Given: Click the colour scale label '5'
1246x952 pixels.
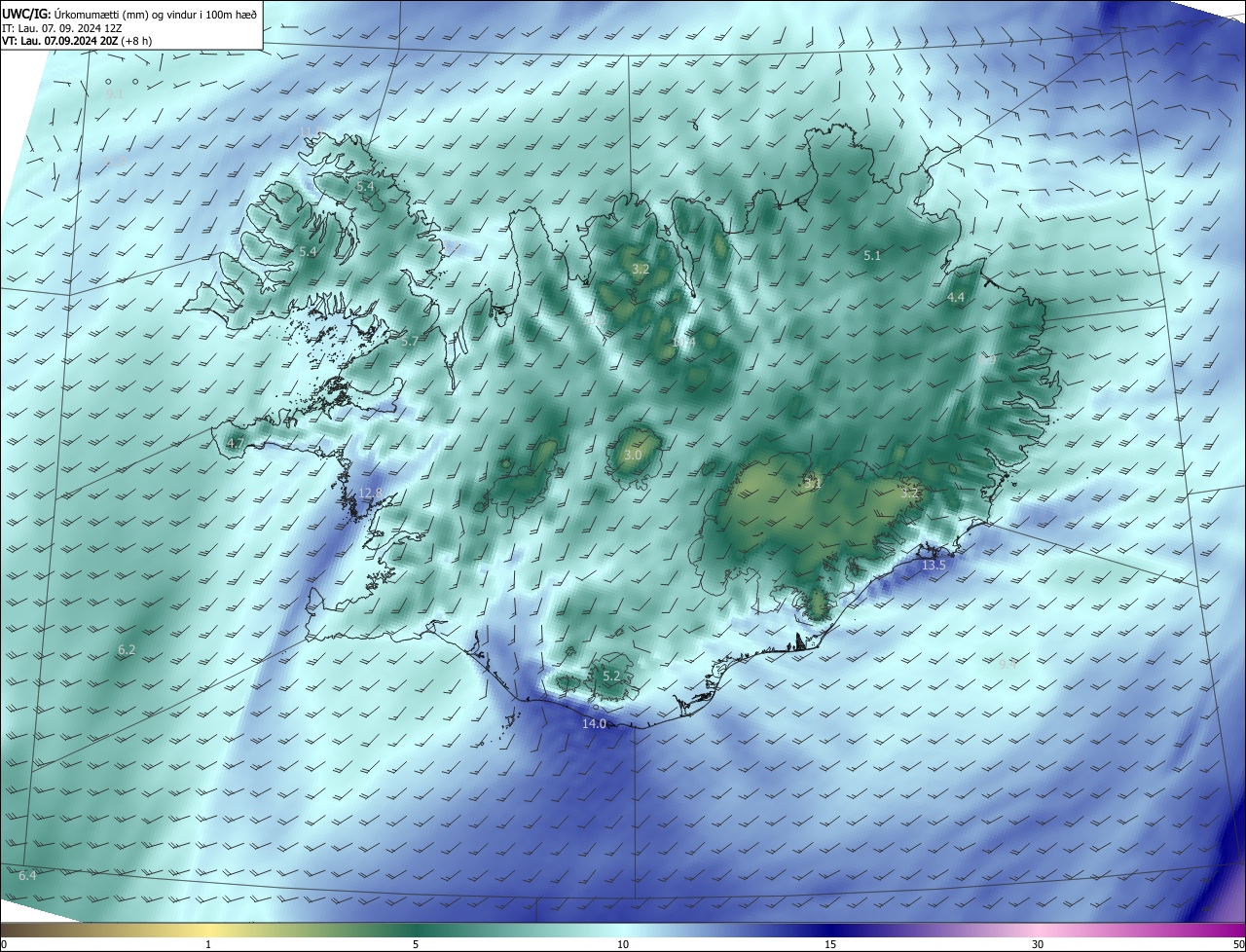Looking at the screenshot, I should 416,944.
